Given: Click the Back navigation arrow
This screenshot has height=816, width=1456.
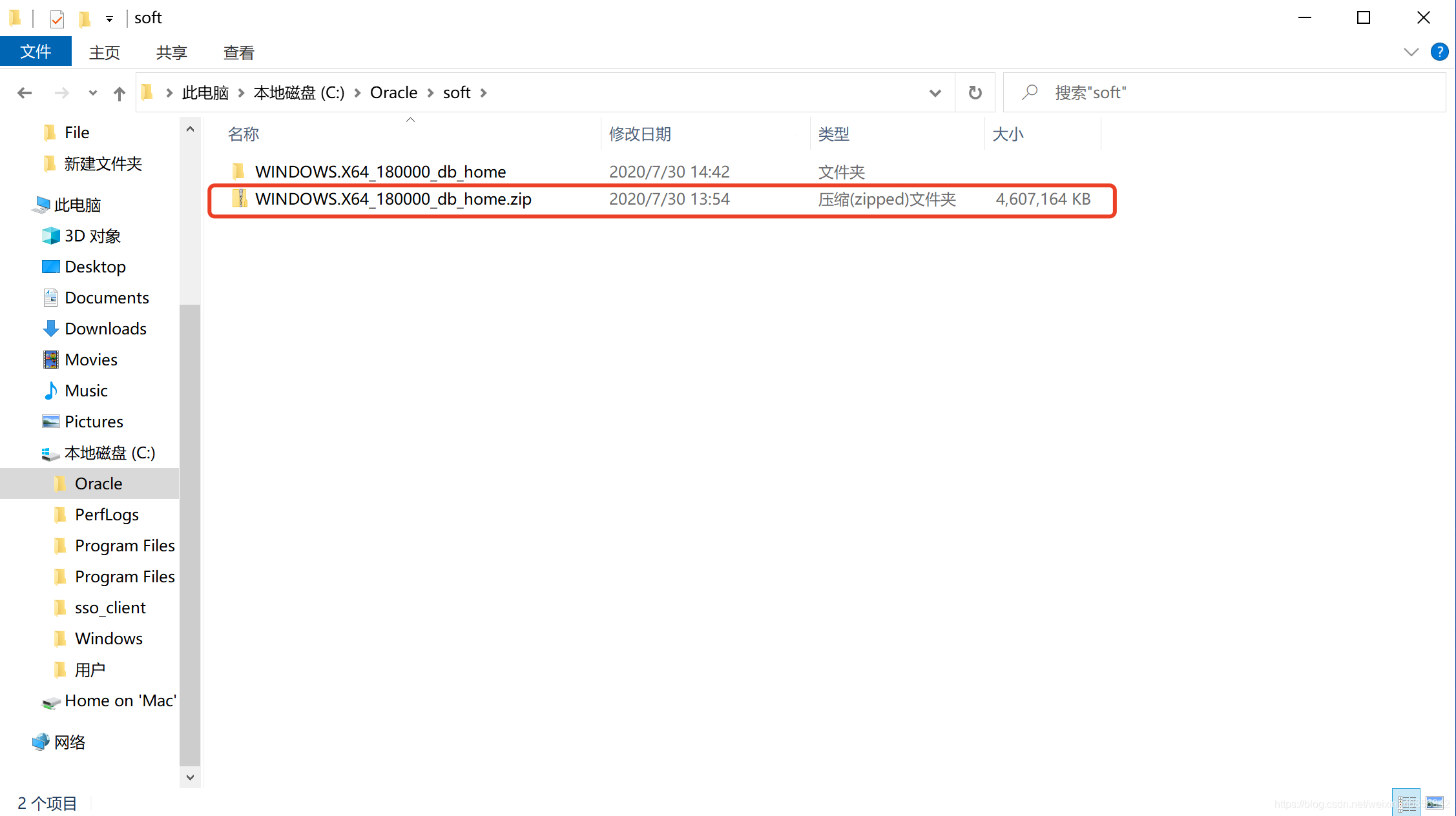Looking at the screenshot, I should tap(25, 93).
